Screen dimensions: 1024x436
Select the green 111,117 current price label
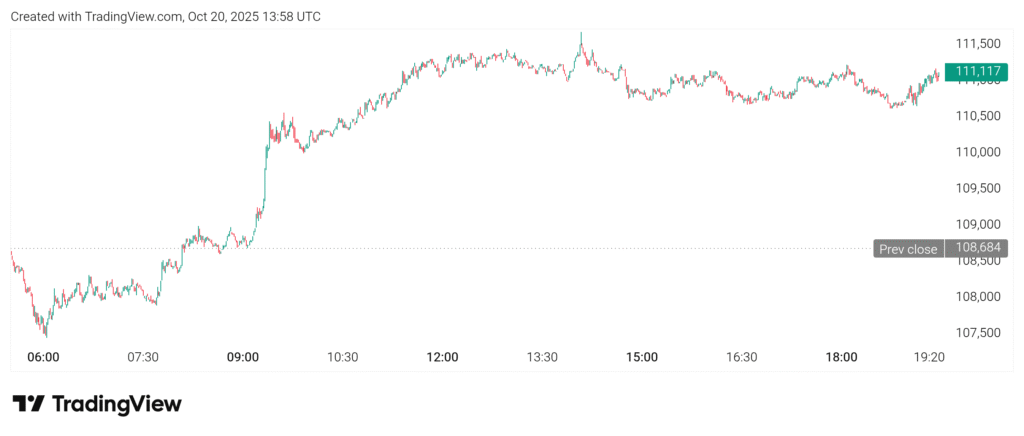979,70
